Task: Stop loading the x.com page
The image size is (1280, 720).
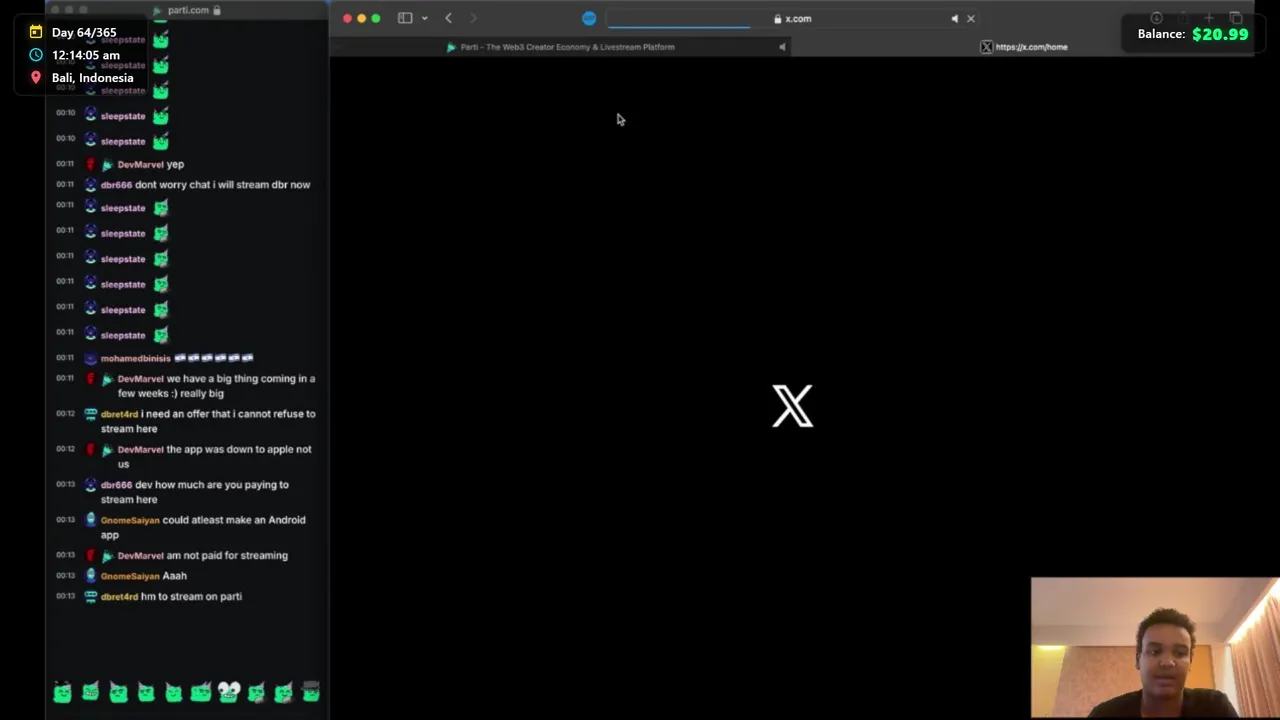Action: pyautogui.click(x=970, y=18)
